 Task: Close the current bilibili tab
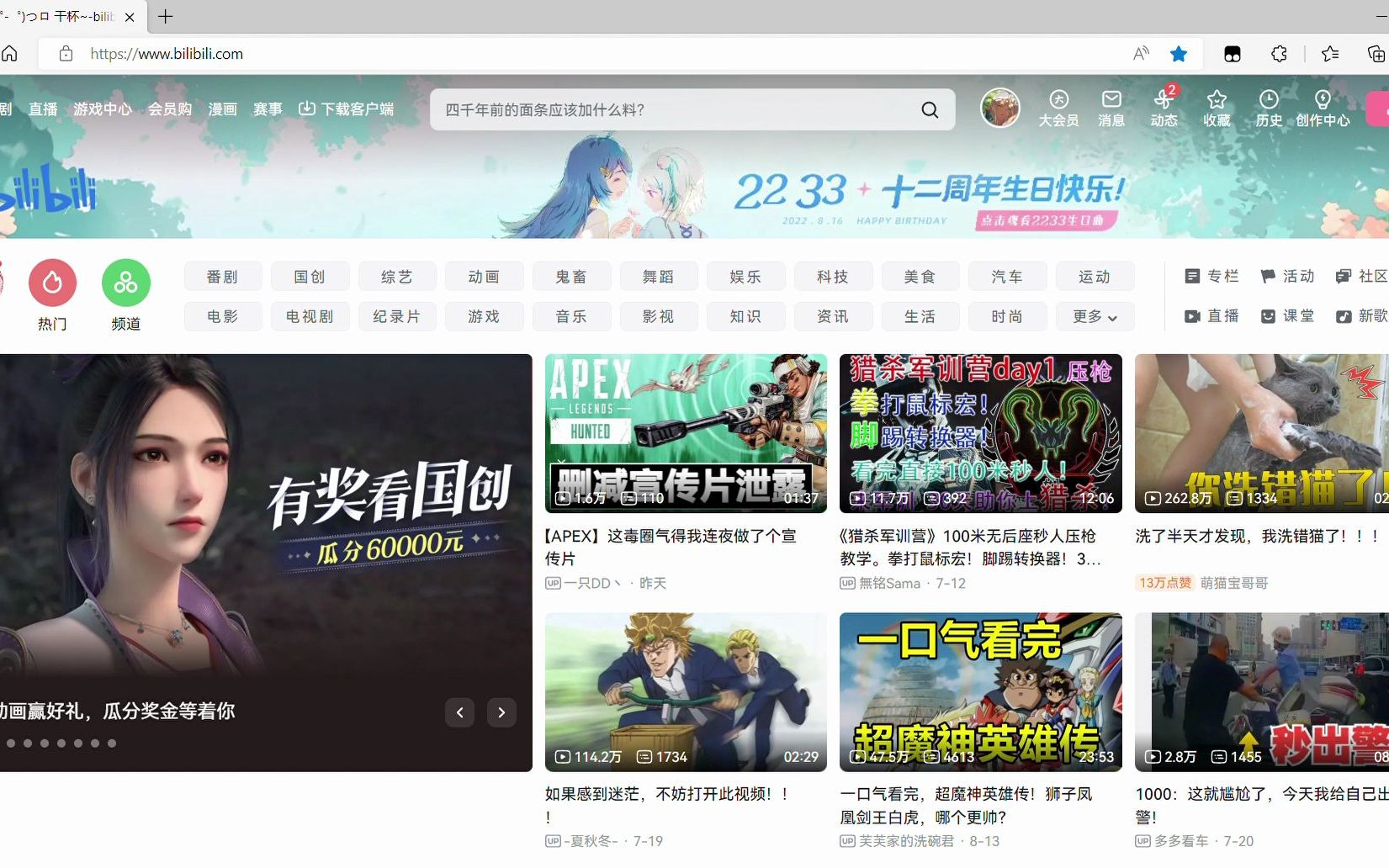130,17
